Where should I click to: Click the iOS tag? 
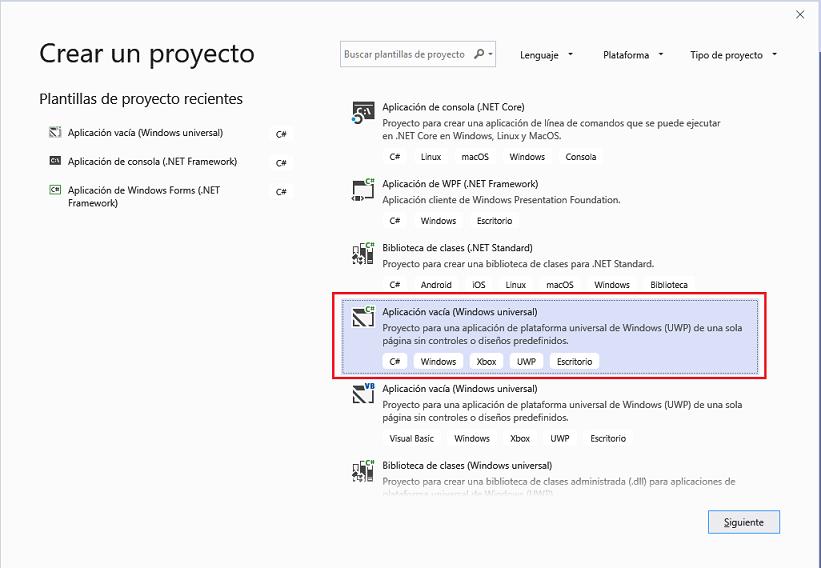[479, 285]
